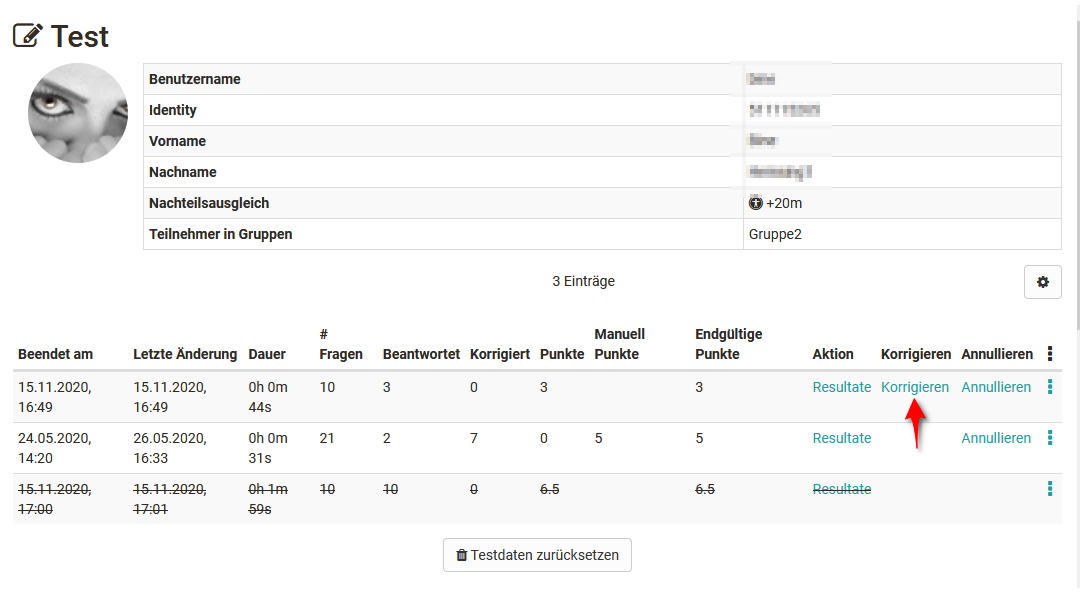
Task: Sort table by Beendet am column
Action: point(55,354)
